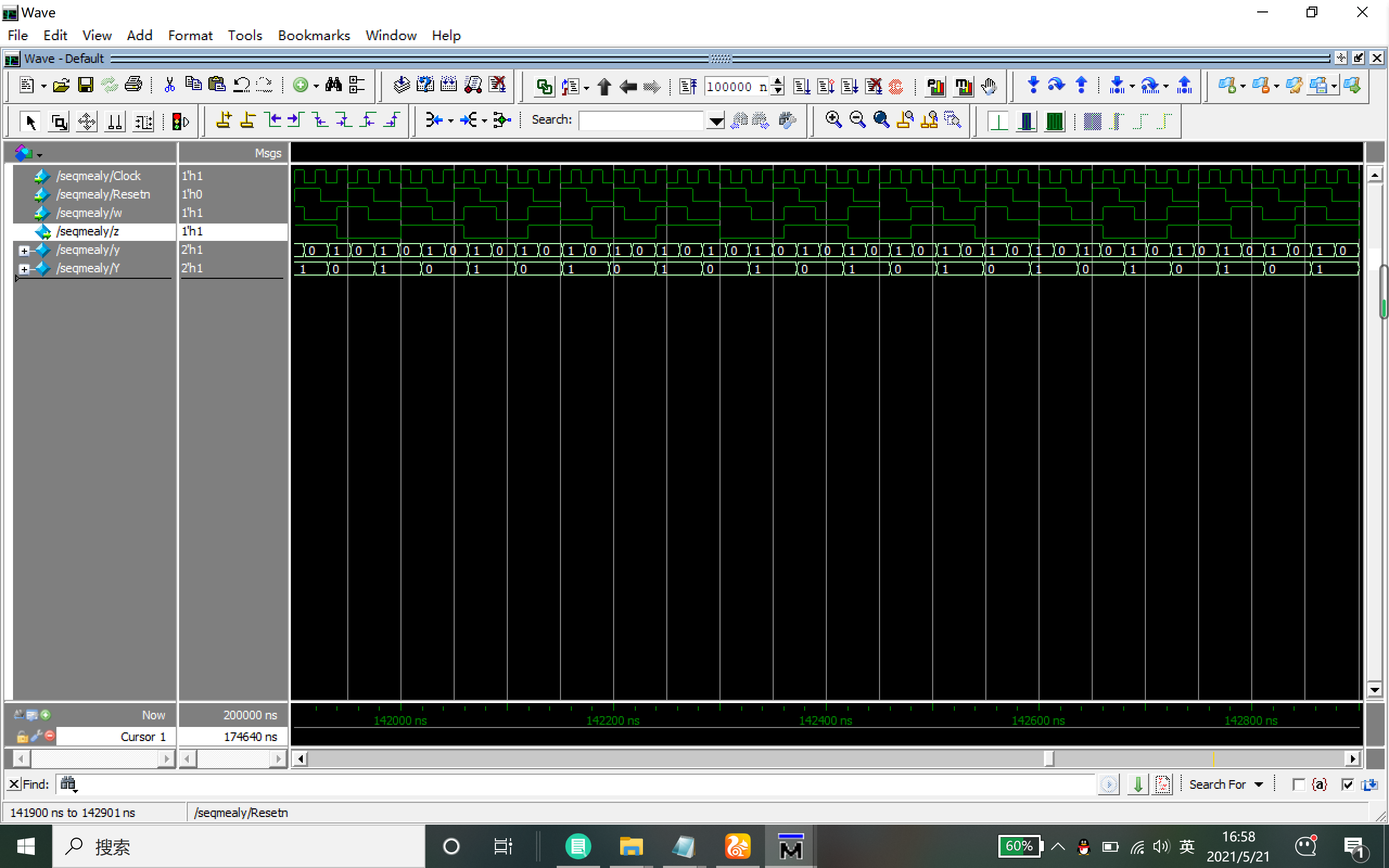Image resolution: width=1389 pixels, height=868 pixels.
Task: Click the Zoom Full filled magnifier icon
Action: [881, 120]
